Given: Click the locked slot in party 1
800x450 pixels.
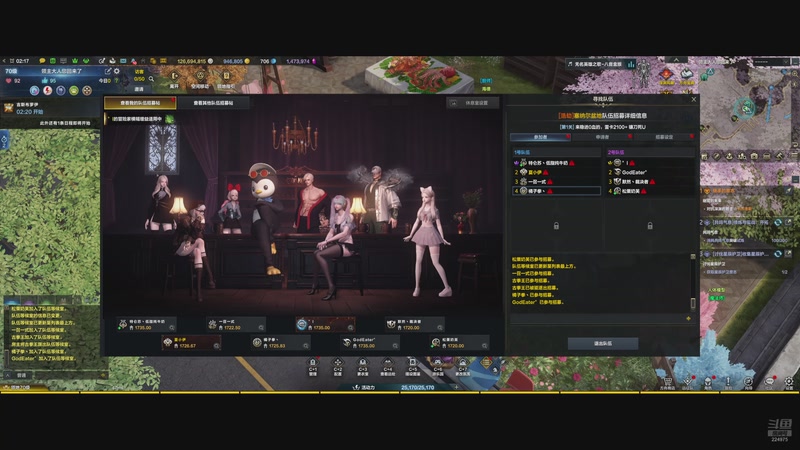Looking at the screenshot, I should coord(556,226).
